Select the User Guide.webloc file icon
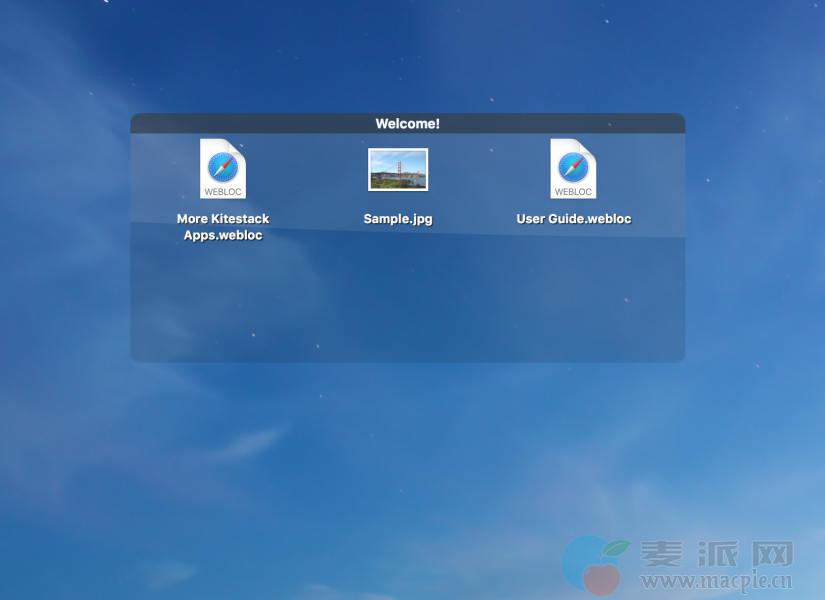The image size is (825, 600). click(x=573, y=169)
